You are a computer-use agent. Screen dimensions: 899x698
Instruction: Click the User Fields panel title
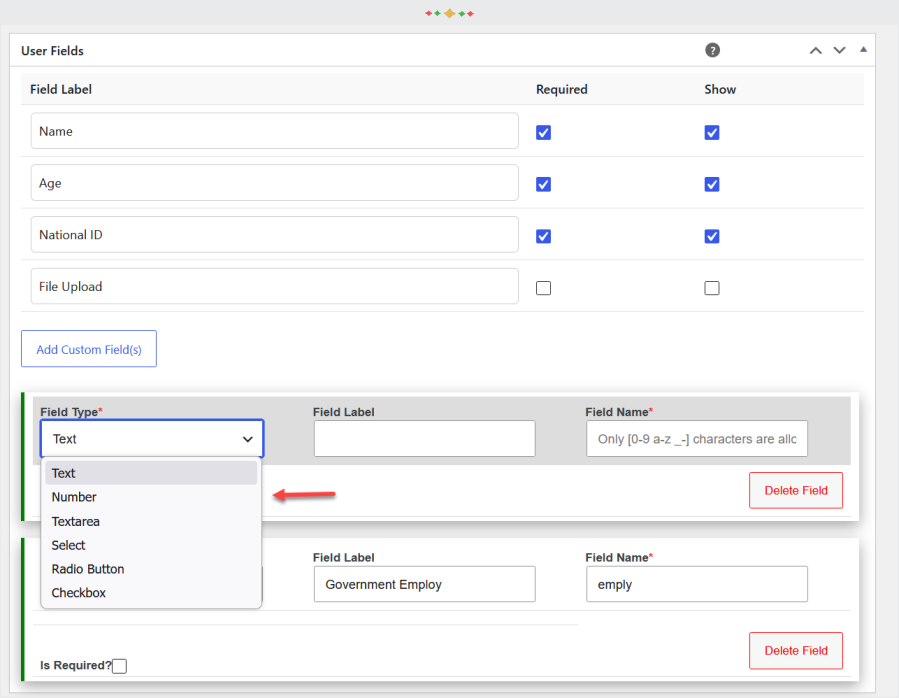[52, 51]
